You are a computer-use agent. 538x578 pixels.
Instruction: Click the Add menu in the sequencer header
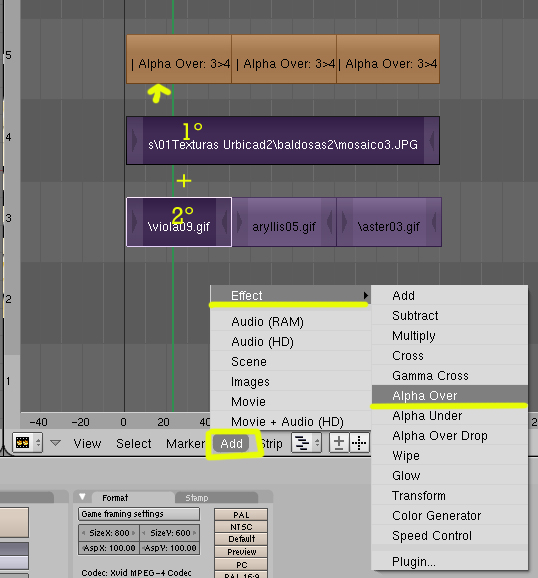click(232, 443)
